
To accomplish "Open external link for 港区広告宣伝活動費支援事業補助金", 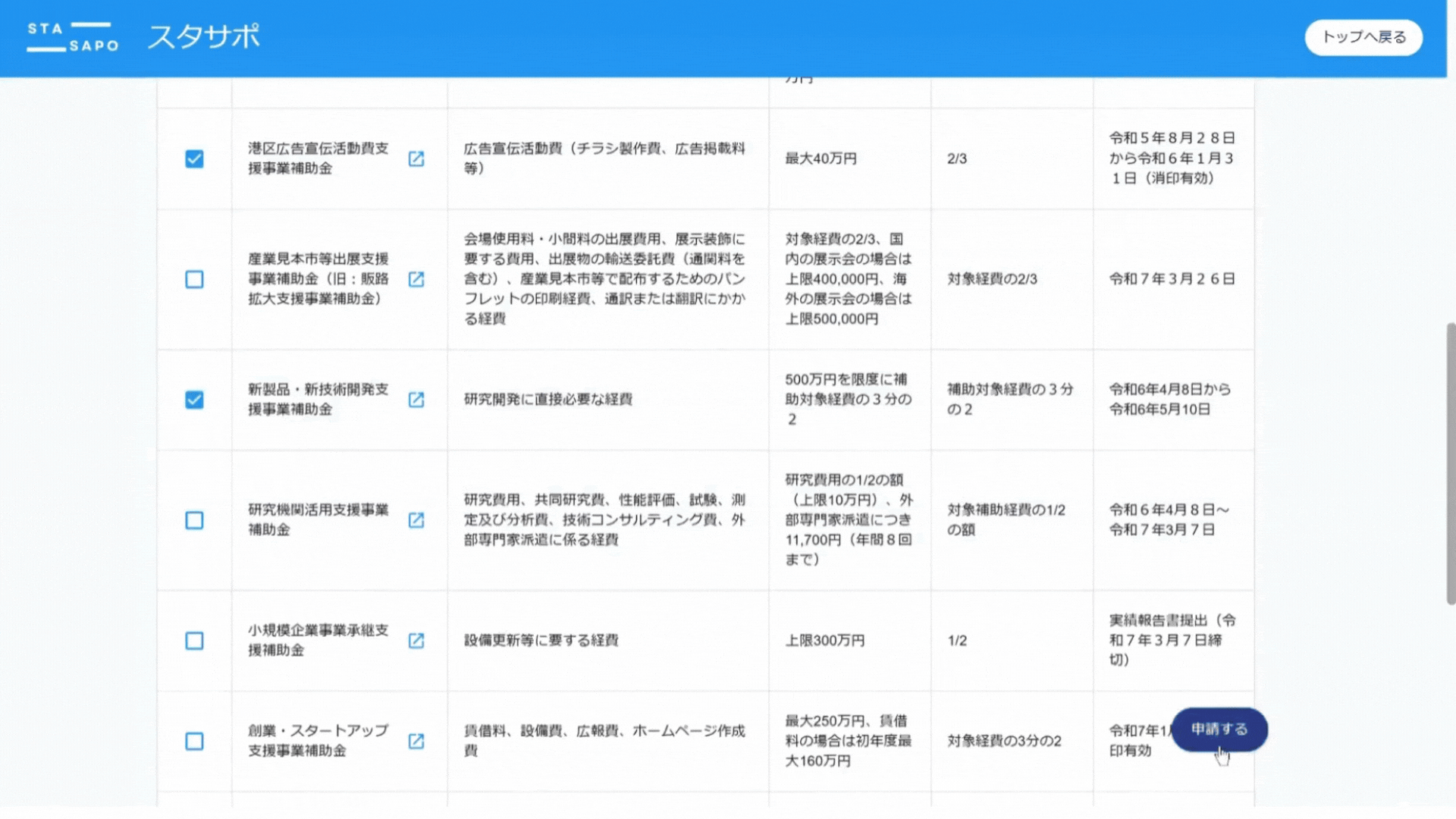I will (x=416, y=158).
